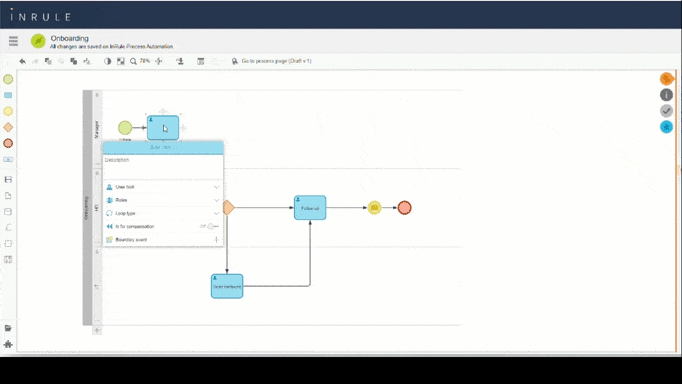Click the step title header field
This screenshot has height=384, width=682.
point(163,147)
